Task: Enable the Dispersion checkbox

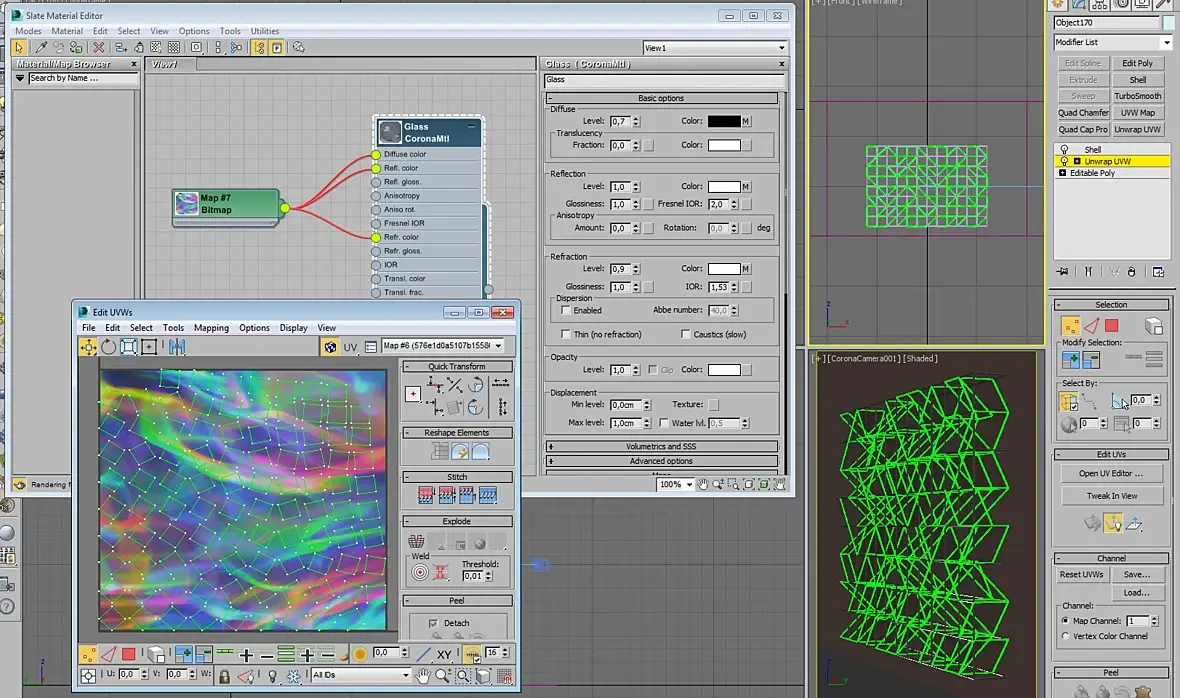Action: tap(566, 311)
